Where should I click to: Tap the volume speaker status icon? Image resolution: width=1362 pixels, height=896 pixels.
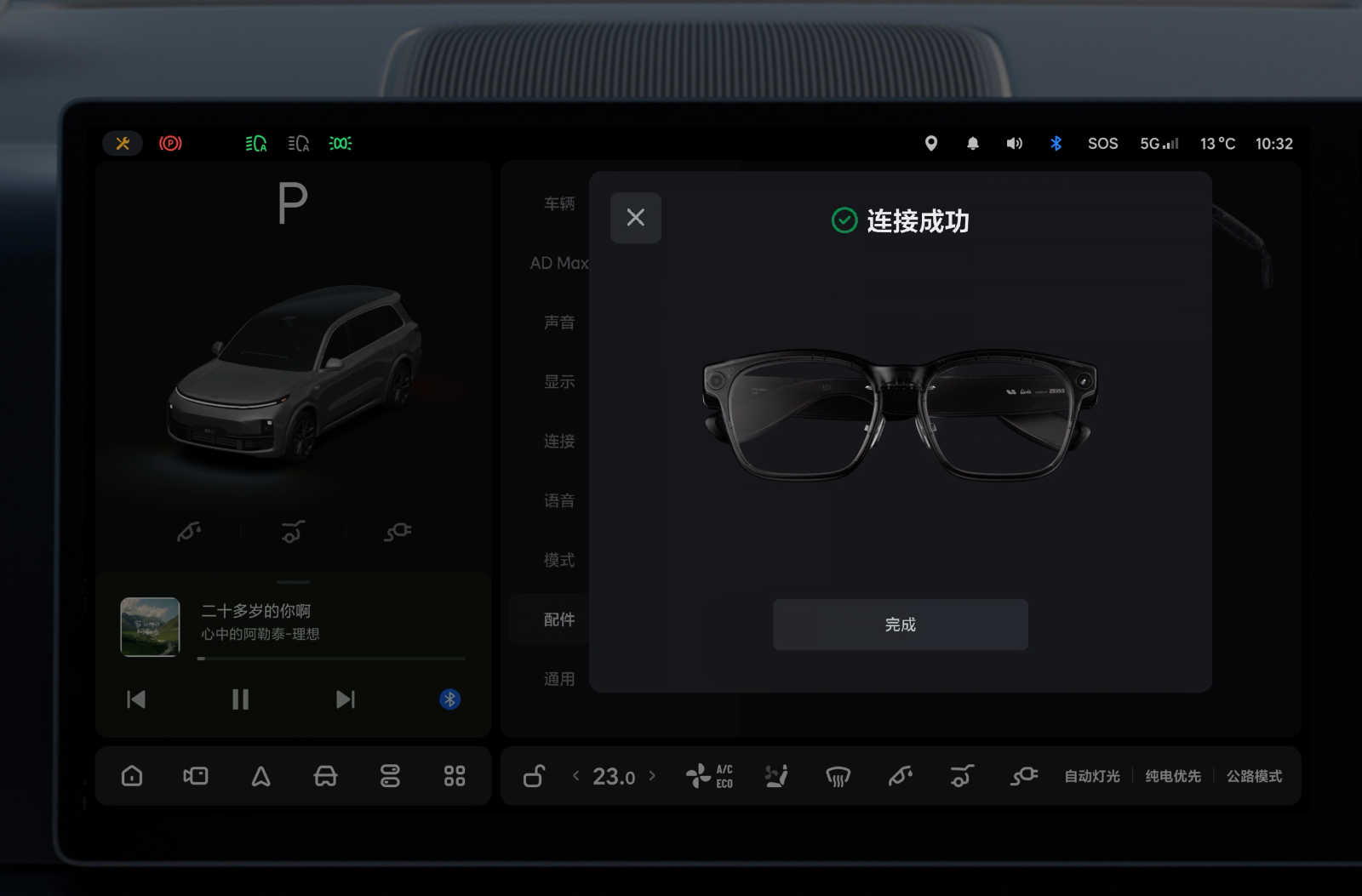1014,144
